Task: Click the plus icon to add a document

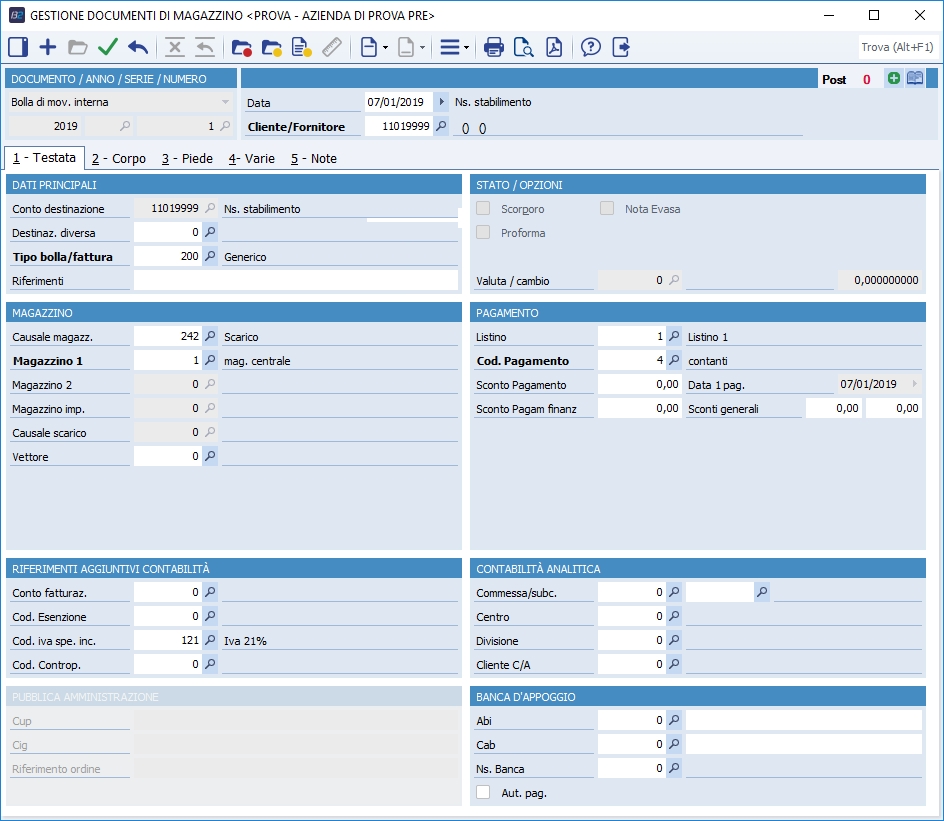Action: tap(48, 47)
